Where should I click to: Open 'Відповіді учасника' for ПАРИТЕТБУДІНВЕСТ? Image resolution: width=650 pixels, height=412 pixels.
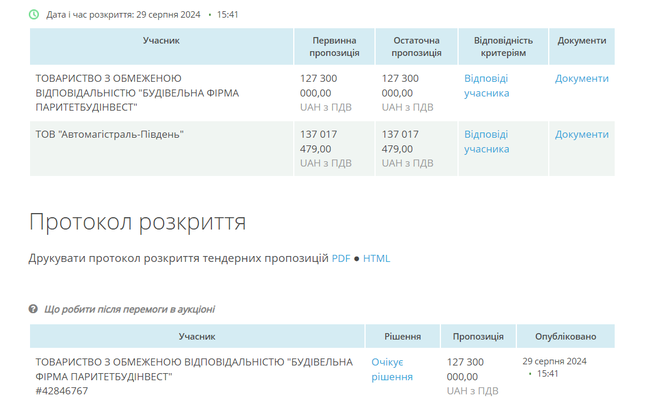pos(486,85)
